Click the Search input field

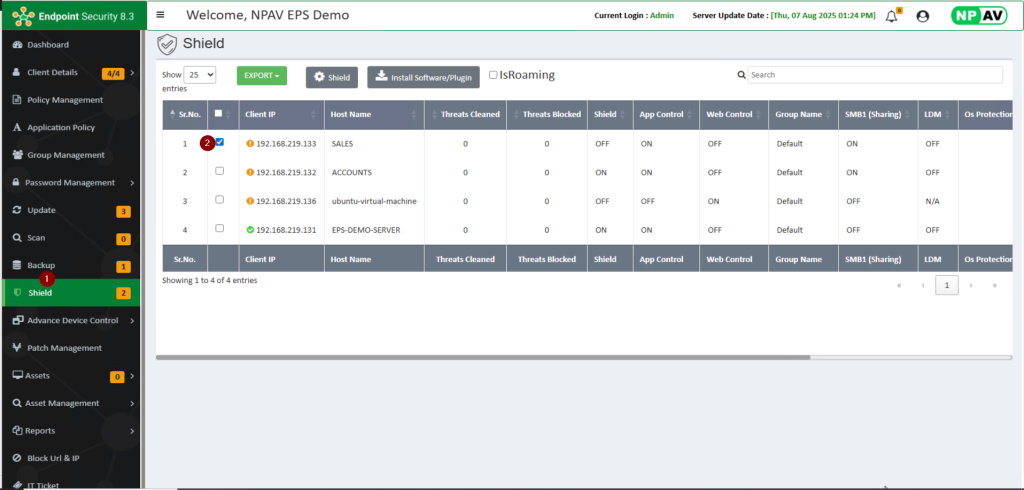(875, 75)
